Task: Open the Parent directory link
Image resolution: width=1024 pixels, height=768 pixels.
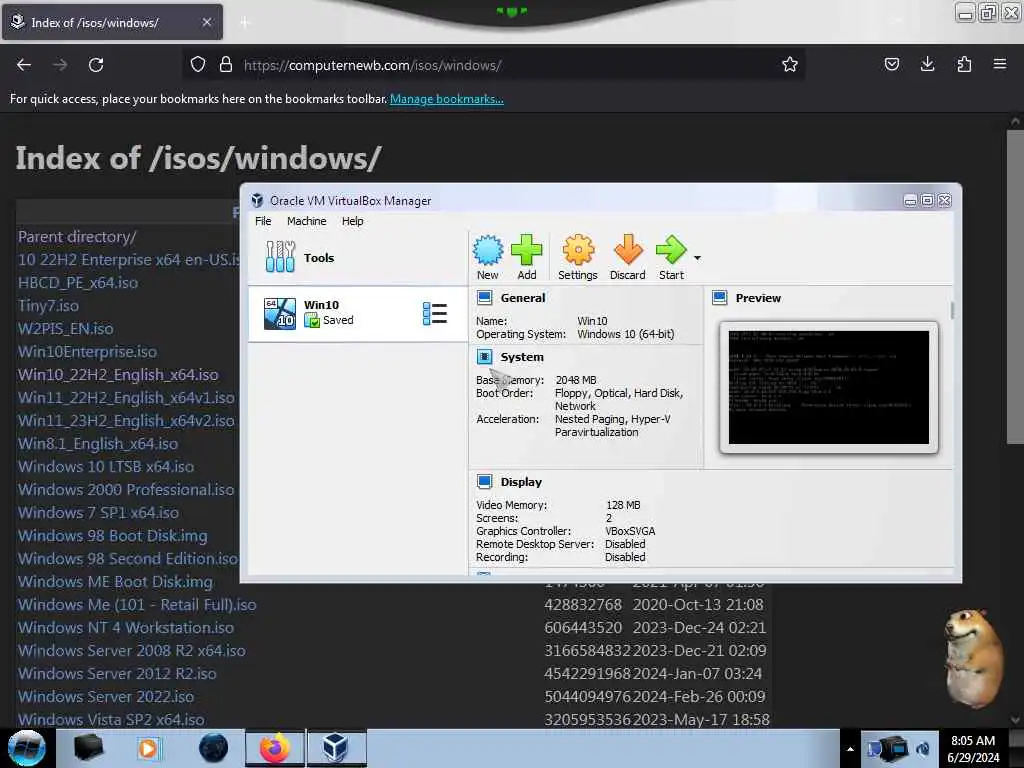Action: (x=77, y=236)
